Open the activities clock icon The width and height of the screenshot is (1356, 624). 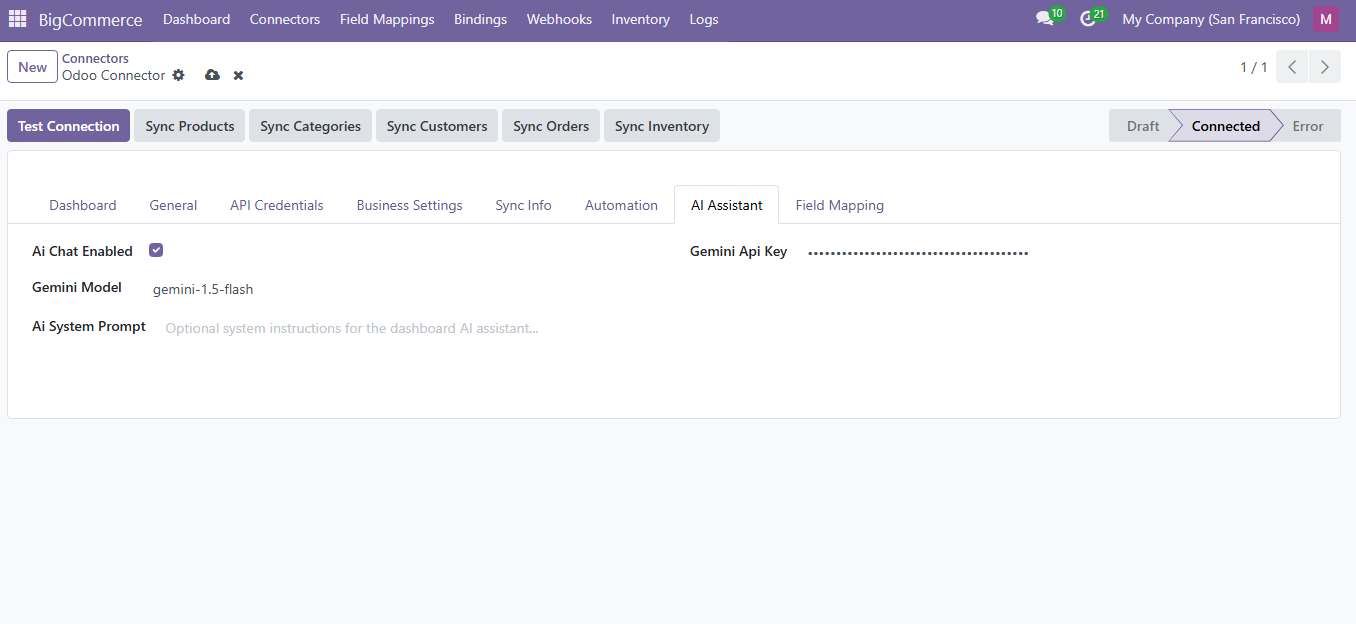click(x=1088, y=19)
